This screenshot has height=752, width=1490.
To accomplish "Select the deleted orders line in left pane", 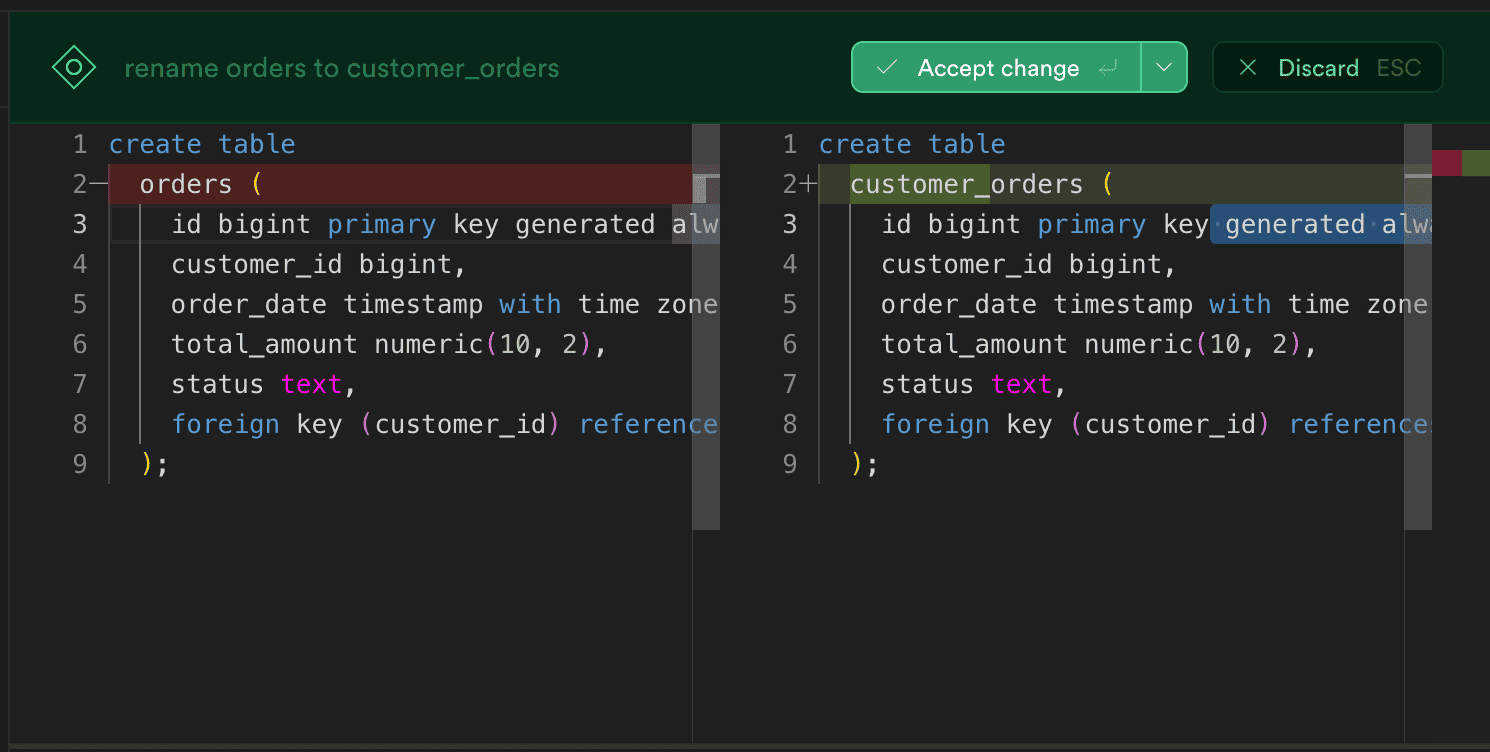I will [185, 183].
